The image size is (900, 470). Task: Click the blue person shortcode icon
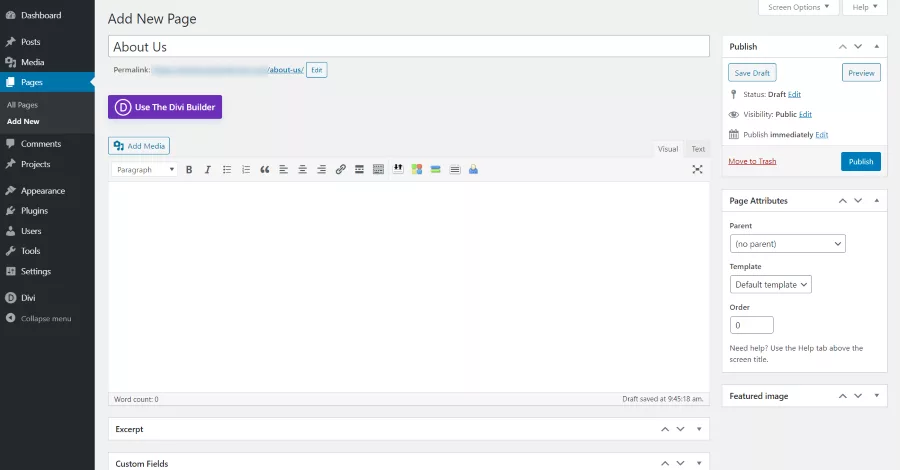474,169
